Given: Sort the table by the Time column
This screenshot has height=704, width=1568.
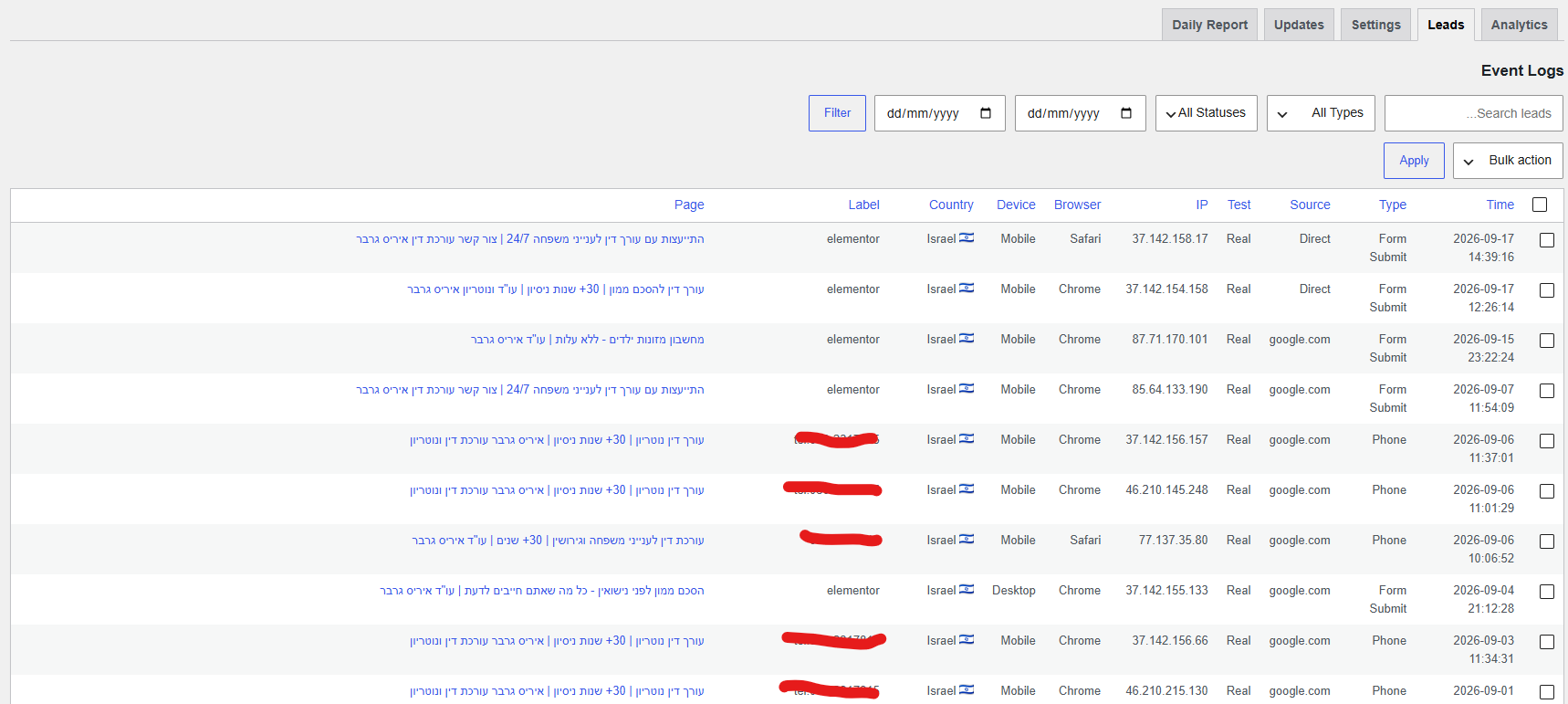Looking at the screenshot, I should coord(1500,205).
